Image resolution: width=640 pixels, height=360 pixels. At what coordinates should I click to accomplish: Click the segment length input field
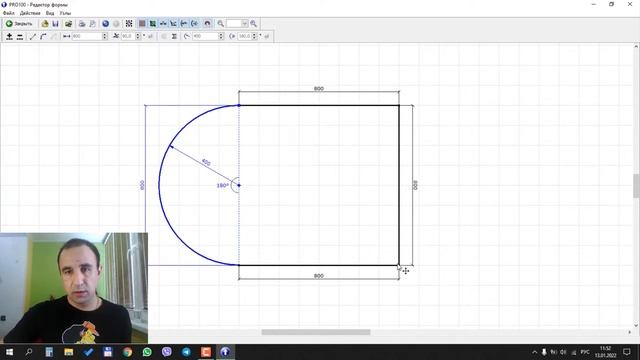pos(87,36)
